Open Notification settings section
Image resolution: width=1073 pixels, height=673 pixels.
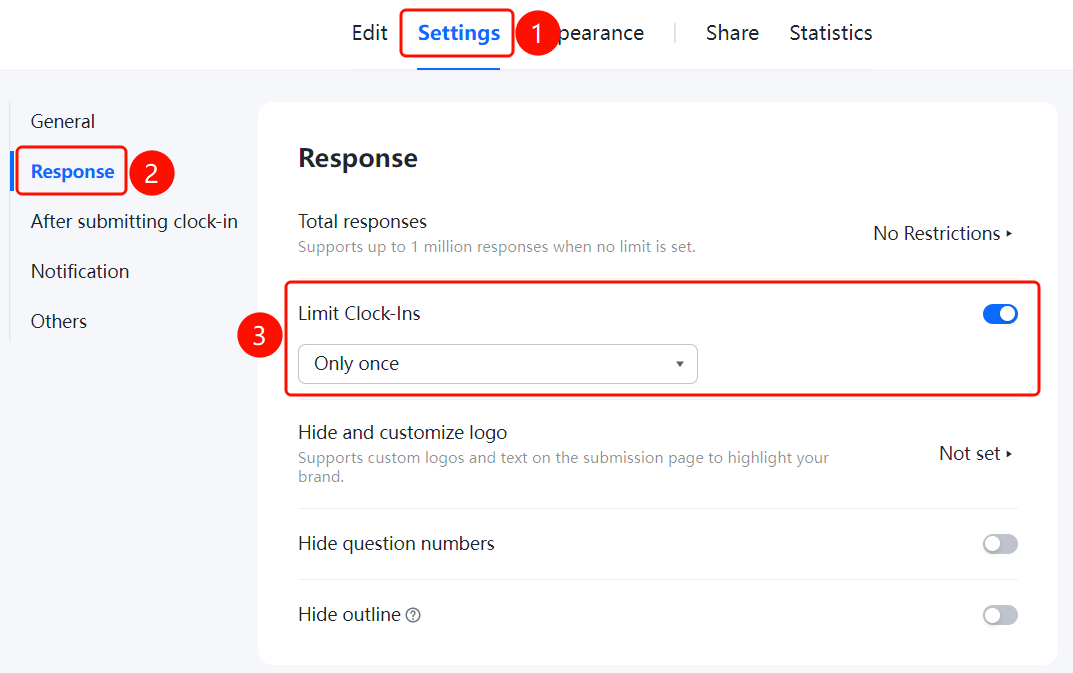[x=80, y=271]
